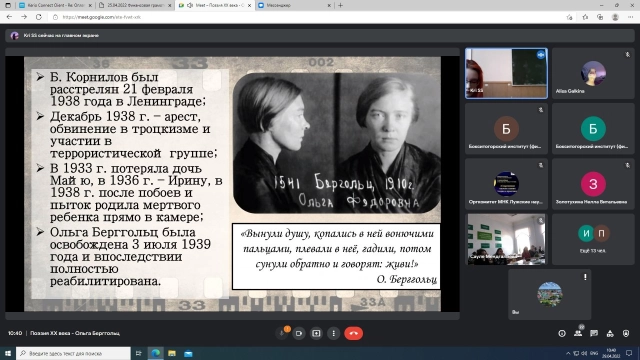Toggle the microphone in the Meet call

[281, 333]
